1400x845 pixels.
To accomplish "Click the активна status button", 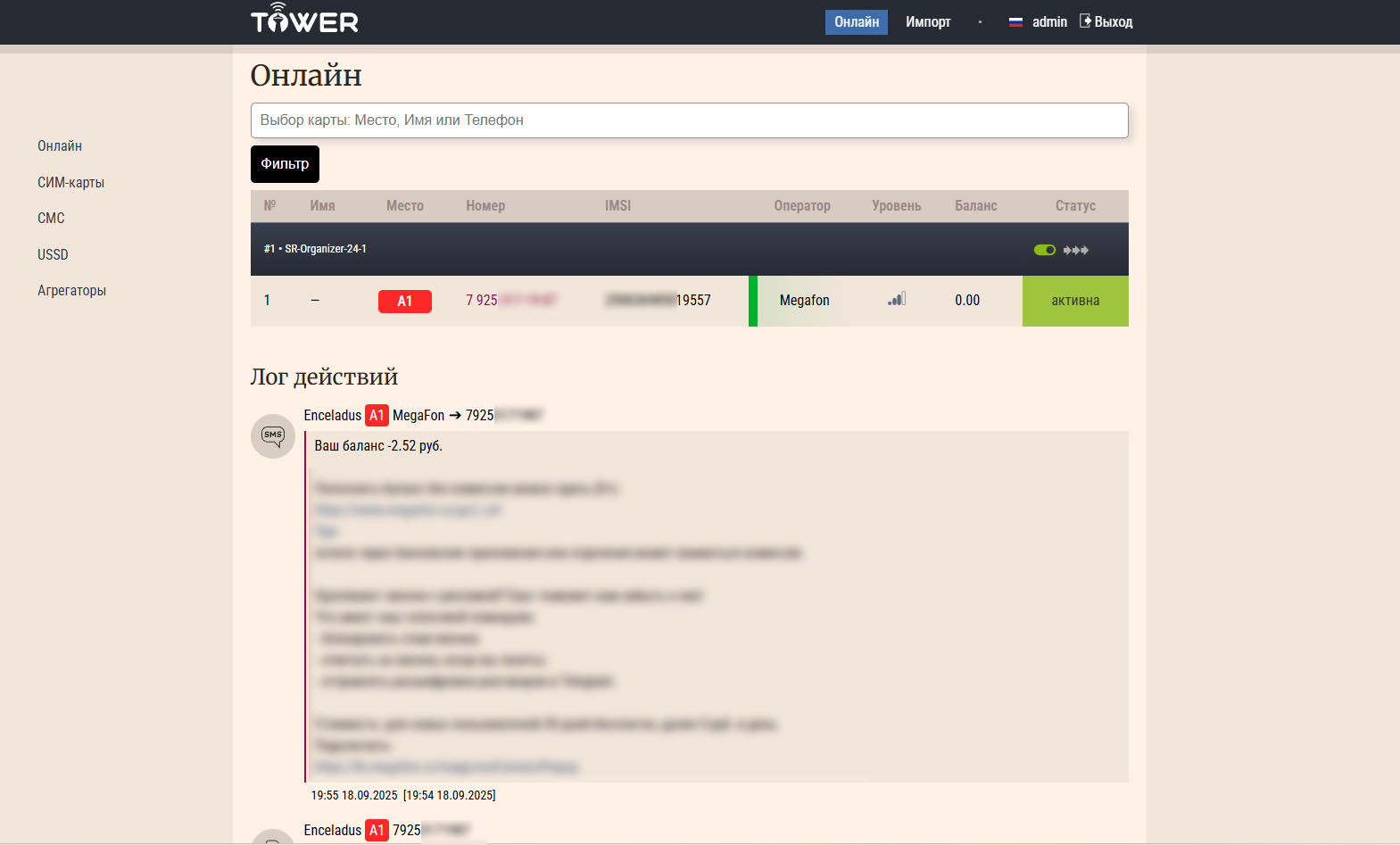I will (1074, 301).
